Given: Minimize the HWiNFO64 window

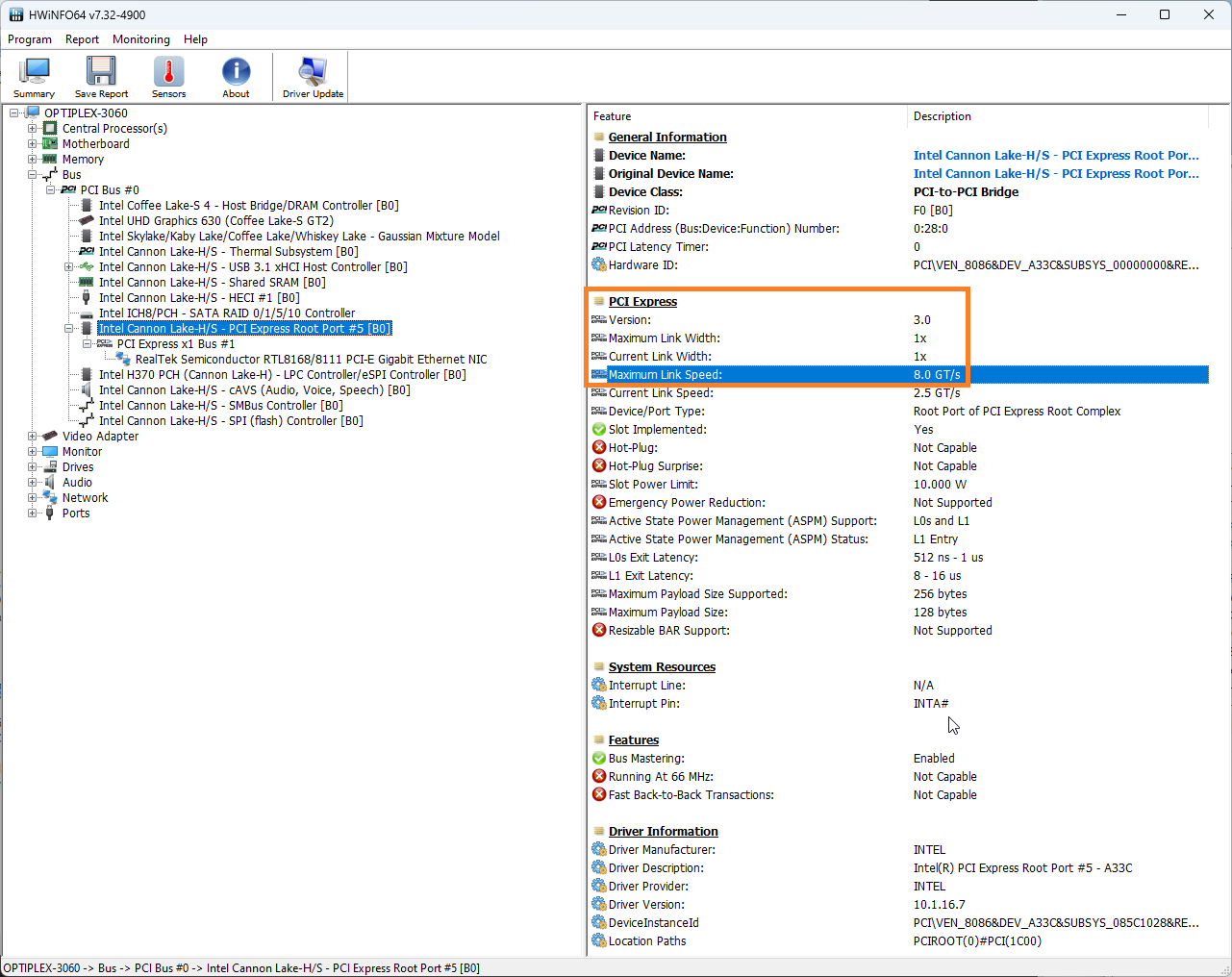Looking at the screenshot, I should point(1120,14).
